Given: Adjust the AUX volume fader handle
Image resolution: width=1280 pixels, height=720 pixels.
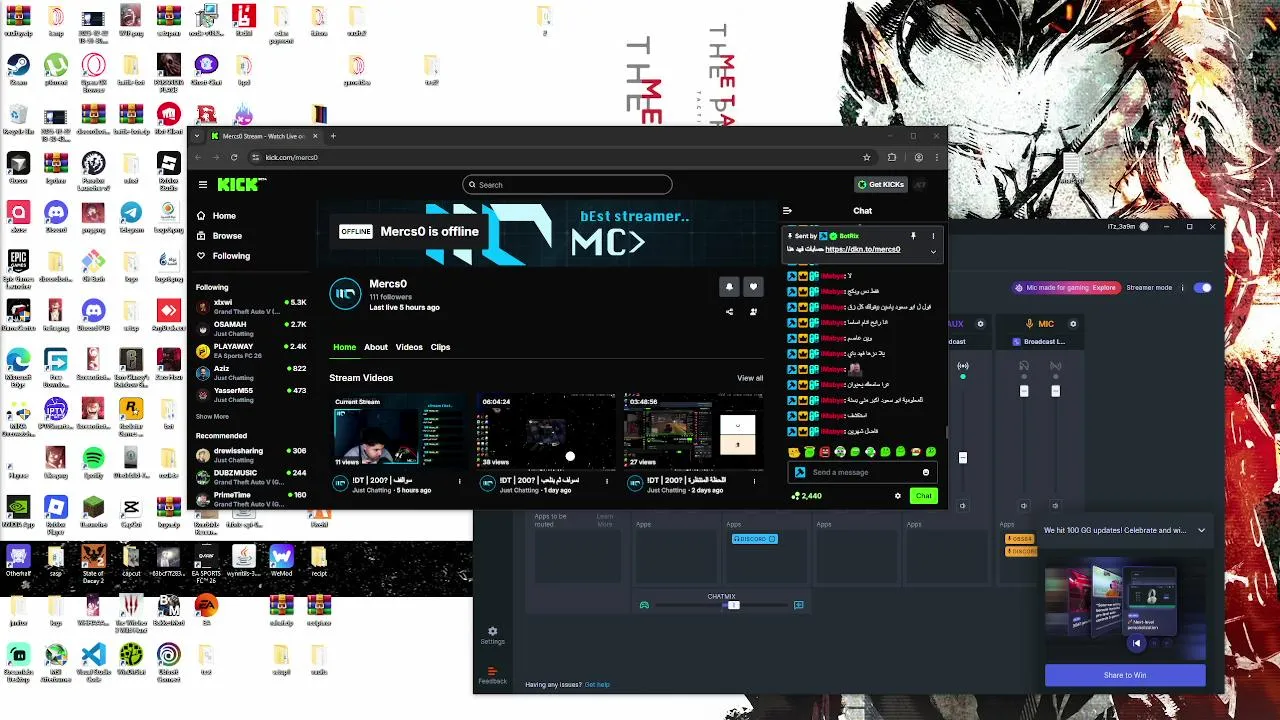Looking at the screenshot, I should (x=963, y=458).
